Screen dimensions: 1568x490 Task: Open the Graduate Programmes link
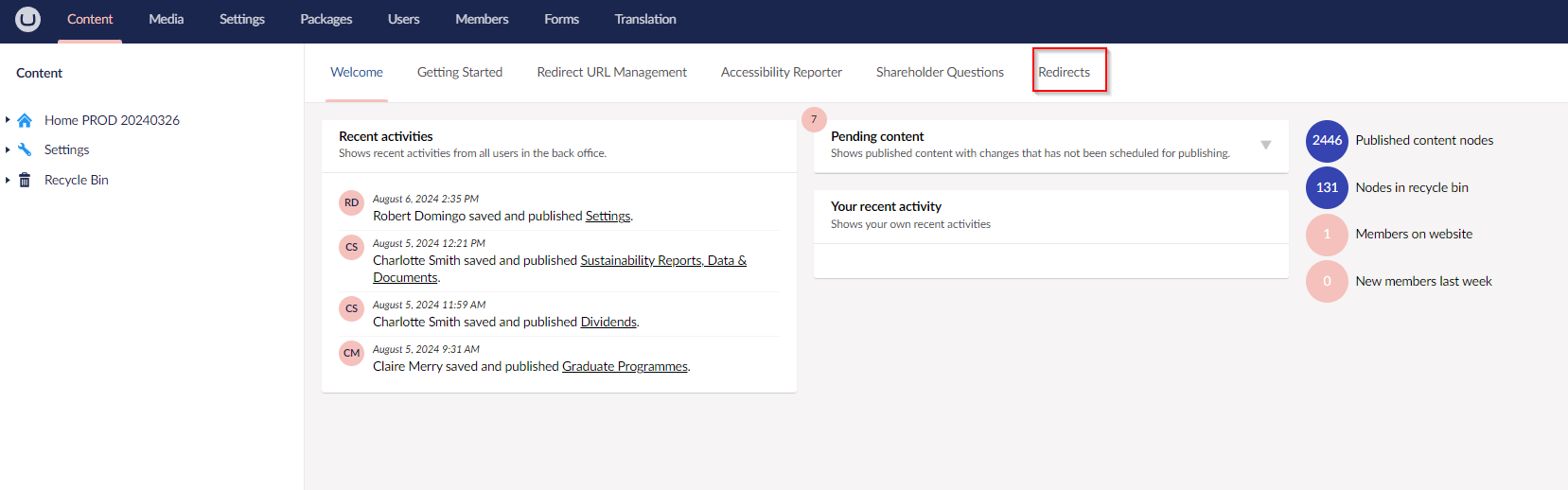click(625, 366)
